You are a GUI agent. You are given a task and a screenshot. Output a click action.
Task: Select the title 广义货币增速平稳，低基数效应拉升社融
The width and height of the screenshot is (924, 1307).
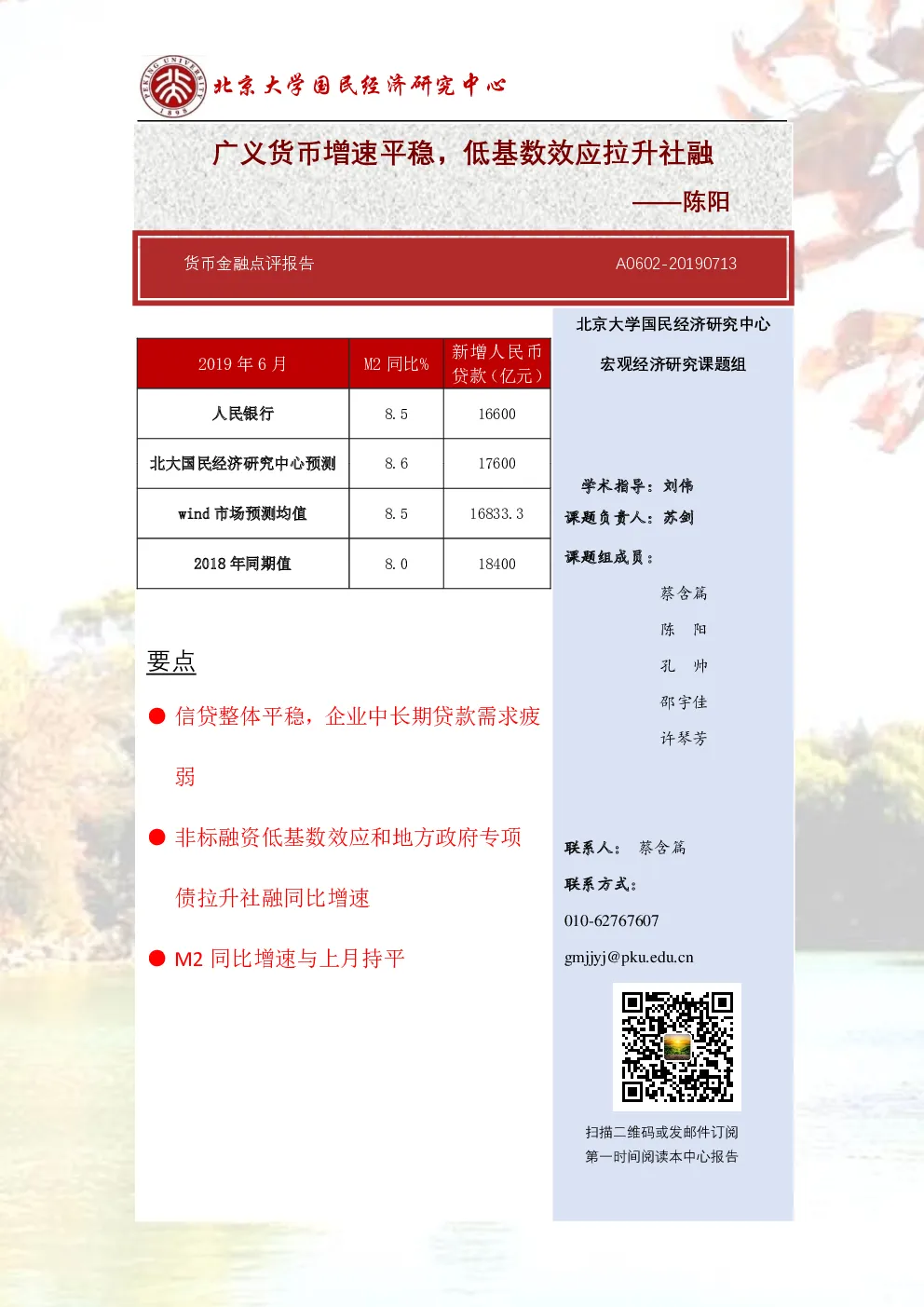pos(463,153)
